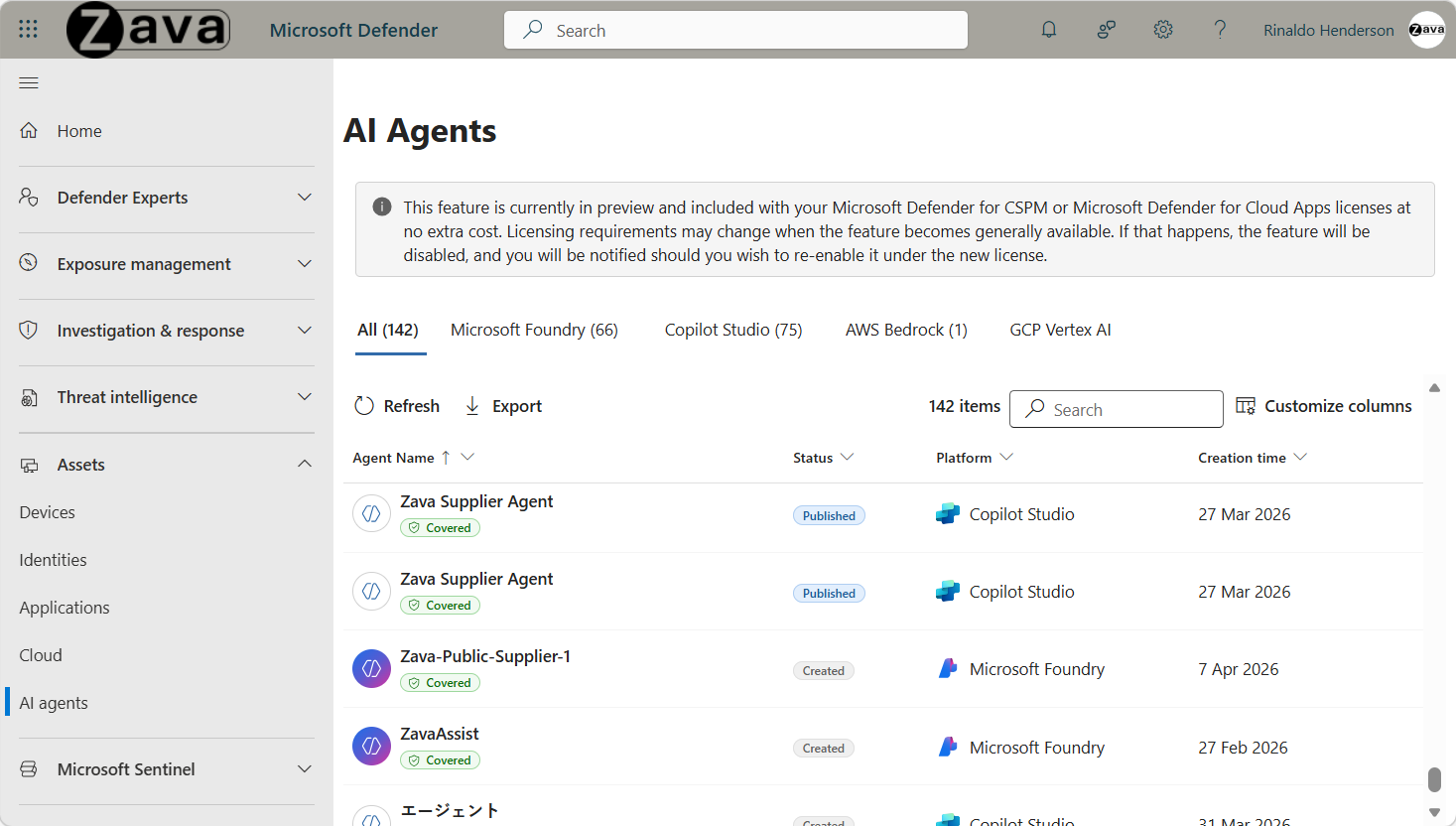Click the Defender Experts icon

coord(29,198)
